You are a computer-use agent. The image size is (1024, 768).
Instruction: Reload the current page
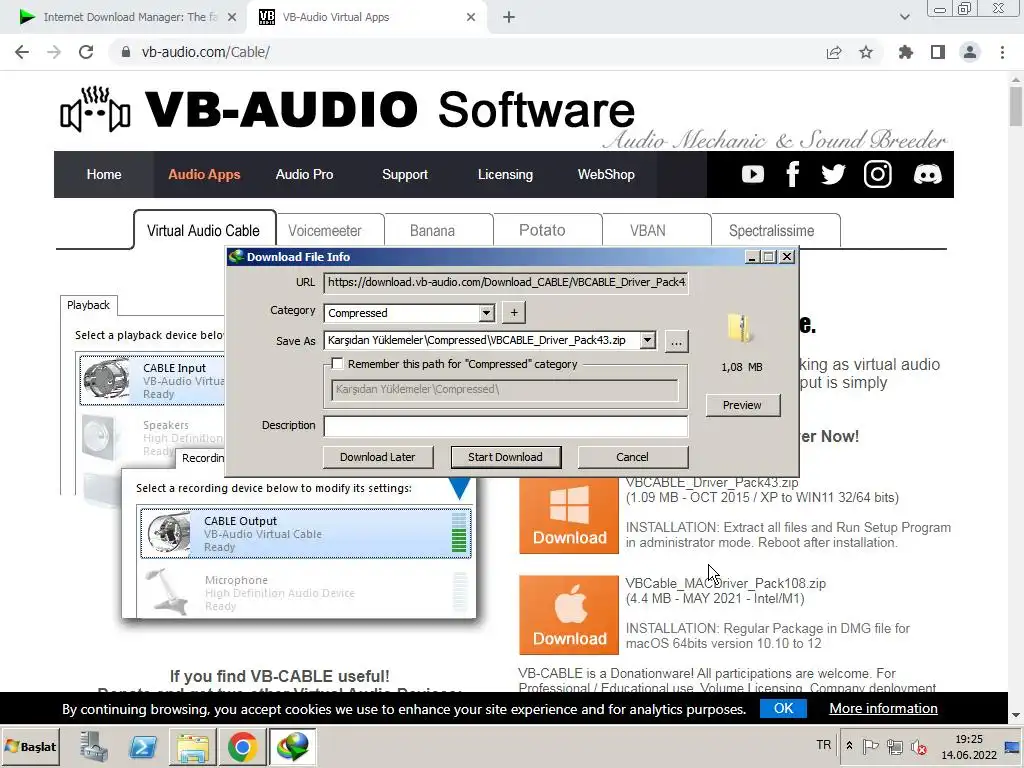(86, 52)
